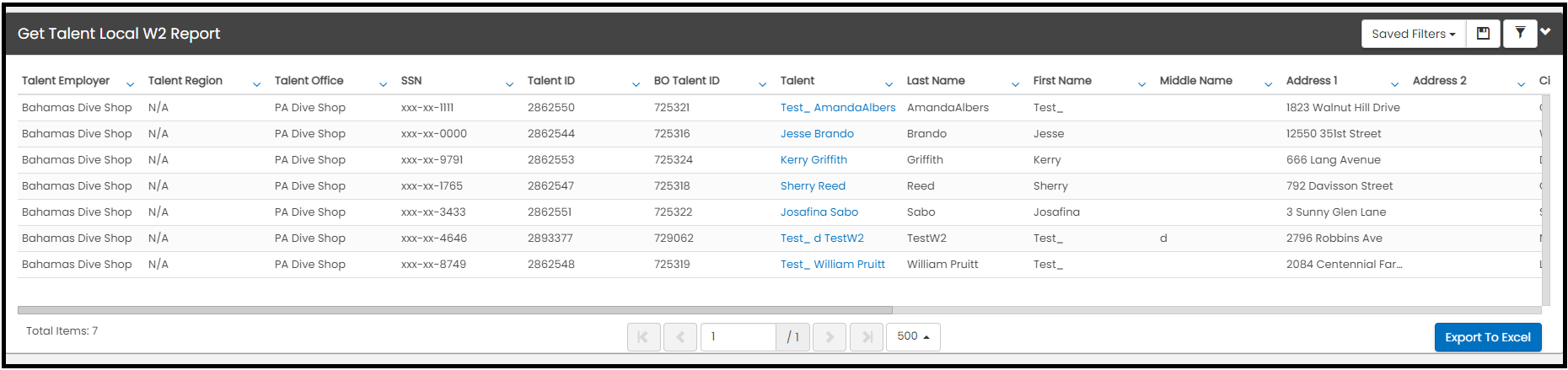Select the address 792 Davisson Street

pos(1340,186)
